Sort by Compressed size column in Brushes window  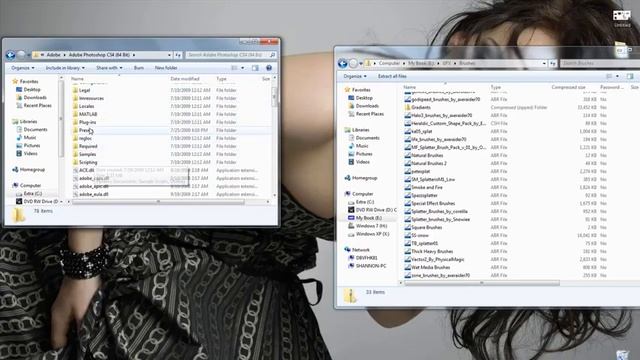(568, 87)
